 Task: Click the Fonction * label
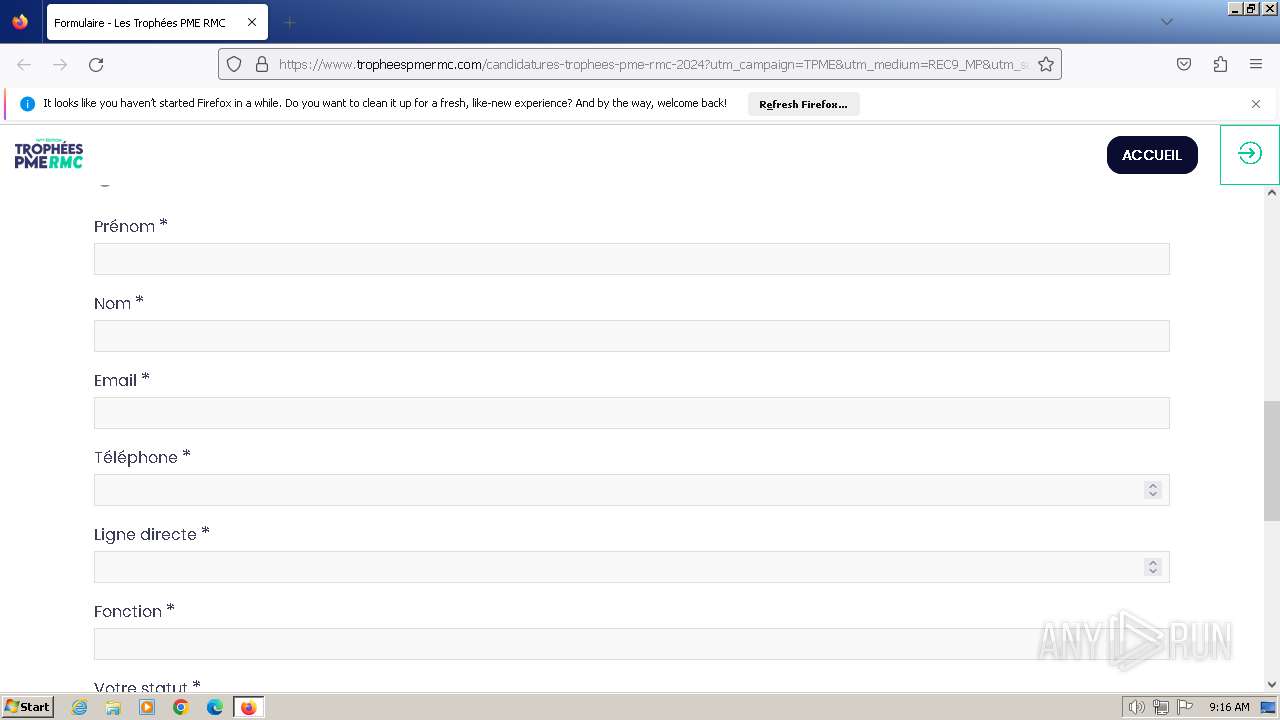point(134,611)
